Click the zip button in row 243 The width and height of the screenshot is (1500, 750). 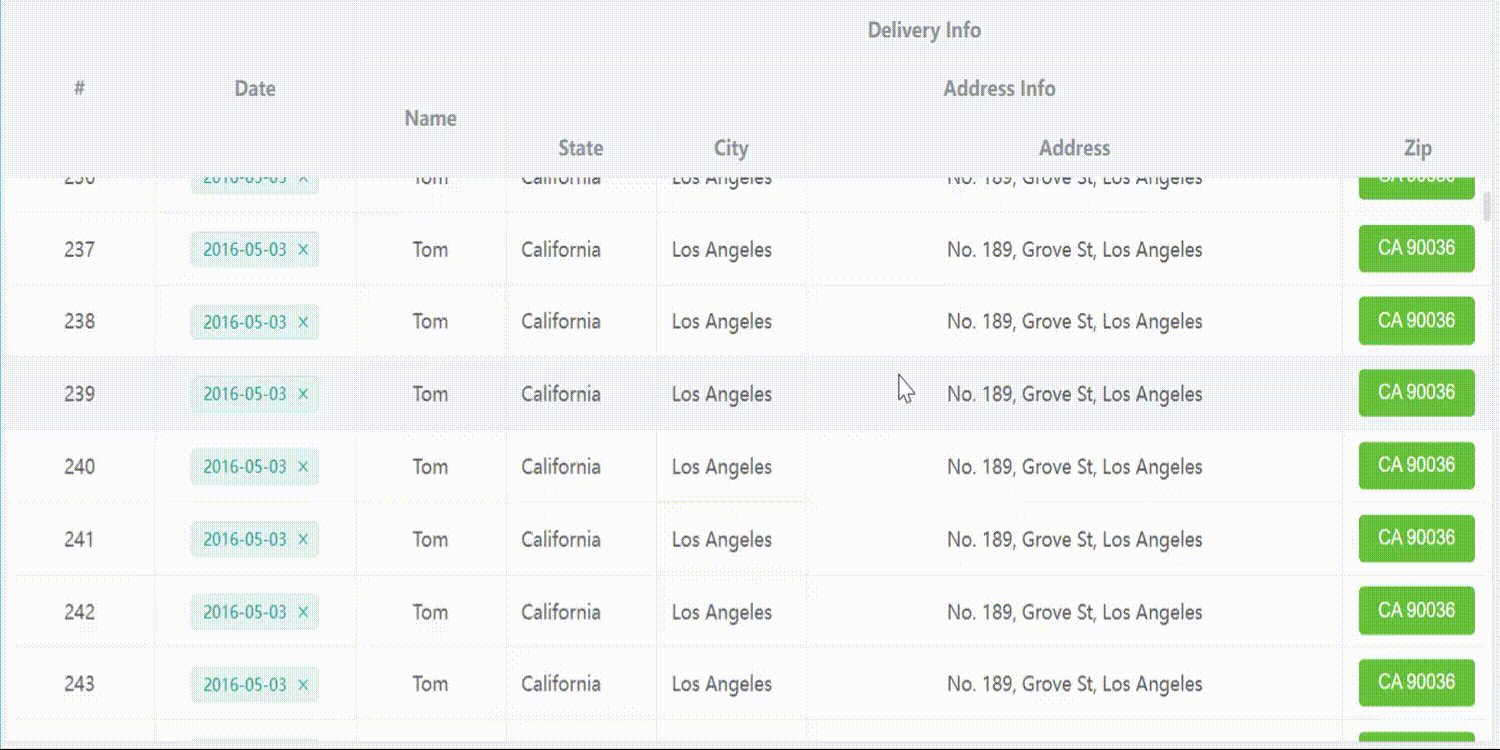1416,683
